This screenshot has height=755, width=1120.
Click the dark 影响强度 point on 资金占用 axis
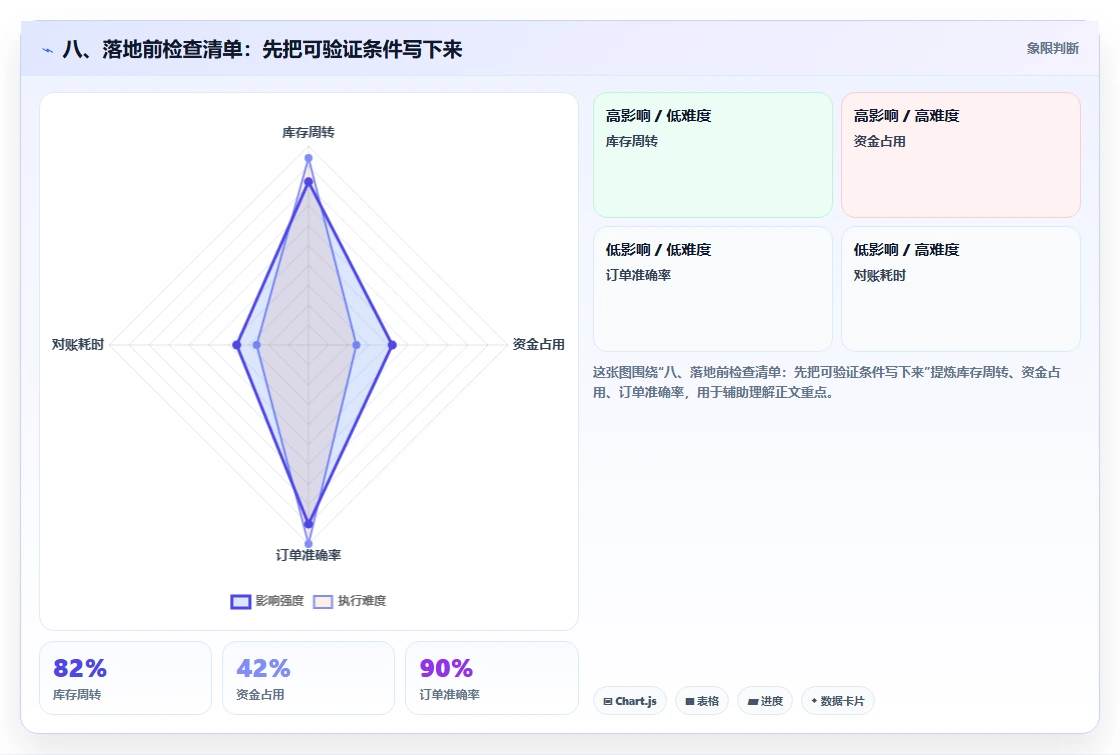(x=392, y=345)
